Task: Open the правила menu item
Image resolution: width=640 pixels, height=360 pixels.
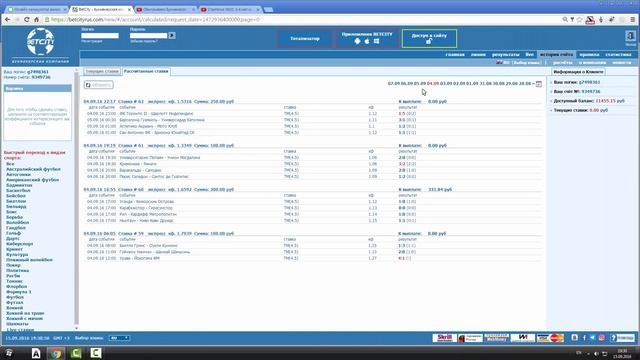Action: (x=589, y=54)
